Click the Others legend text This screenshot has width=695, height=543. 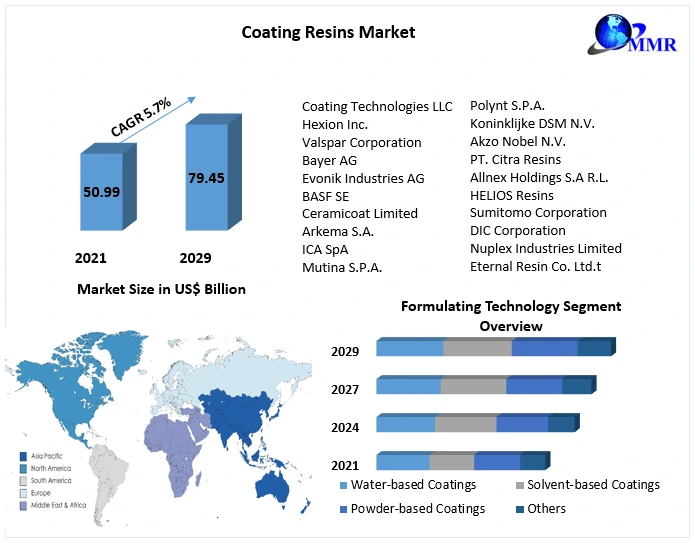pos(547,509)
